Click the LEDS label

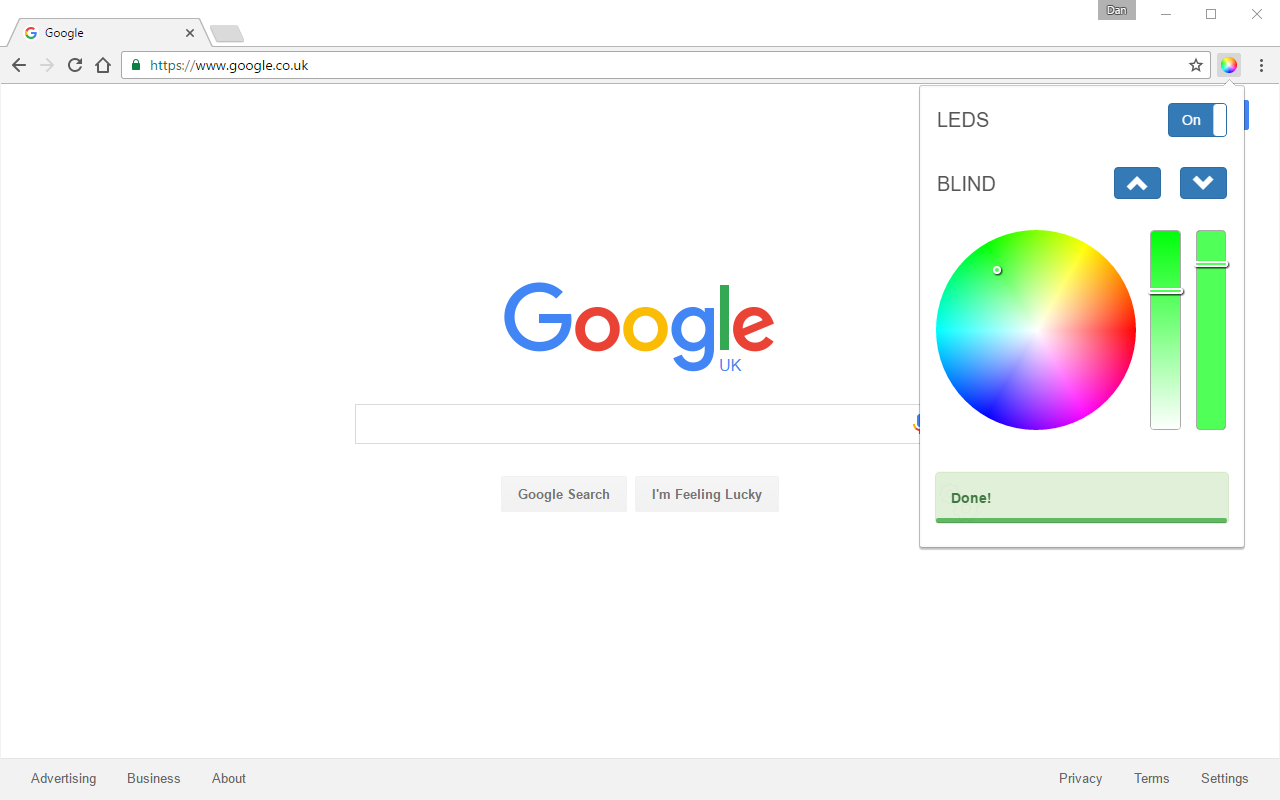963,120
